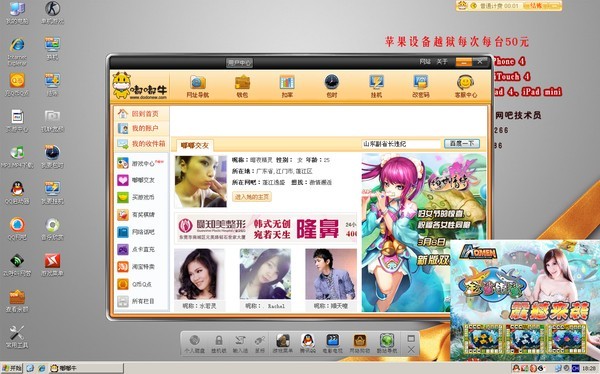Open the MP3/MP4 music note desktop icon

[x=17, y=157]
